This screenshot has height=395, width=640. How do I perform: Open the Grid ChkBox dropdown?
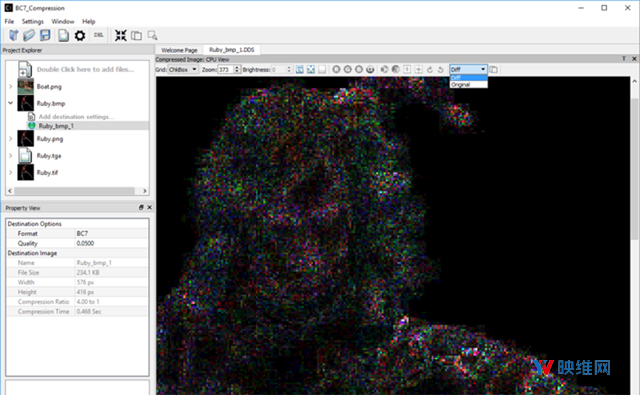[x=183, y=69]
